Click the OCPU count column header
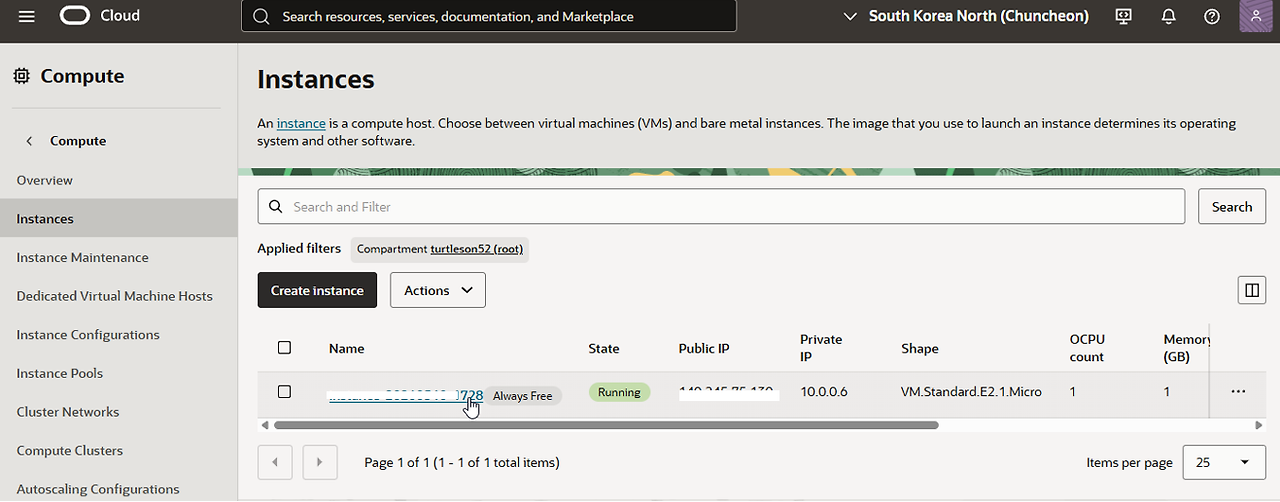 pyautogui.click(x=1087, y=348)
